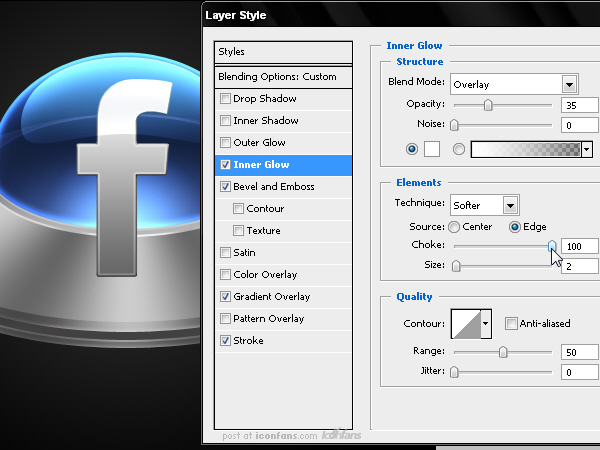Uncheck the Inner Glow checkbox
Viewport: 600px width, 450px height.
[x=225, y=165]
